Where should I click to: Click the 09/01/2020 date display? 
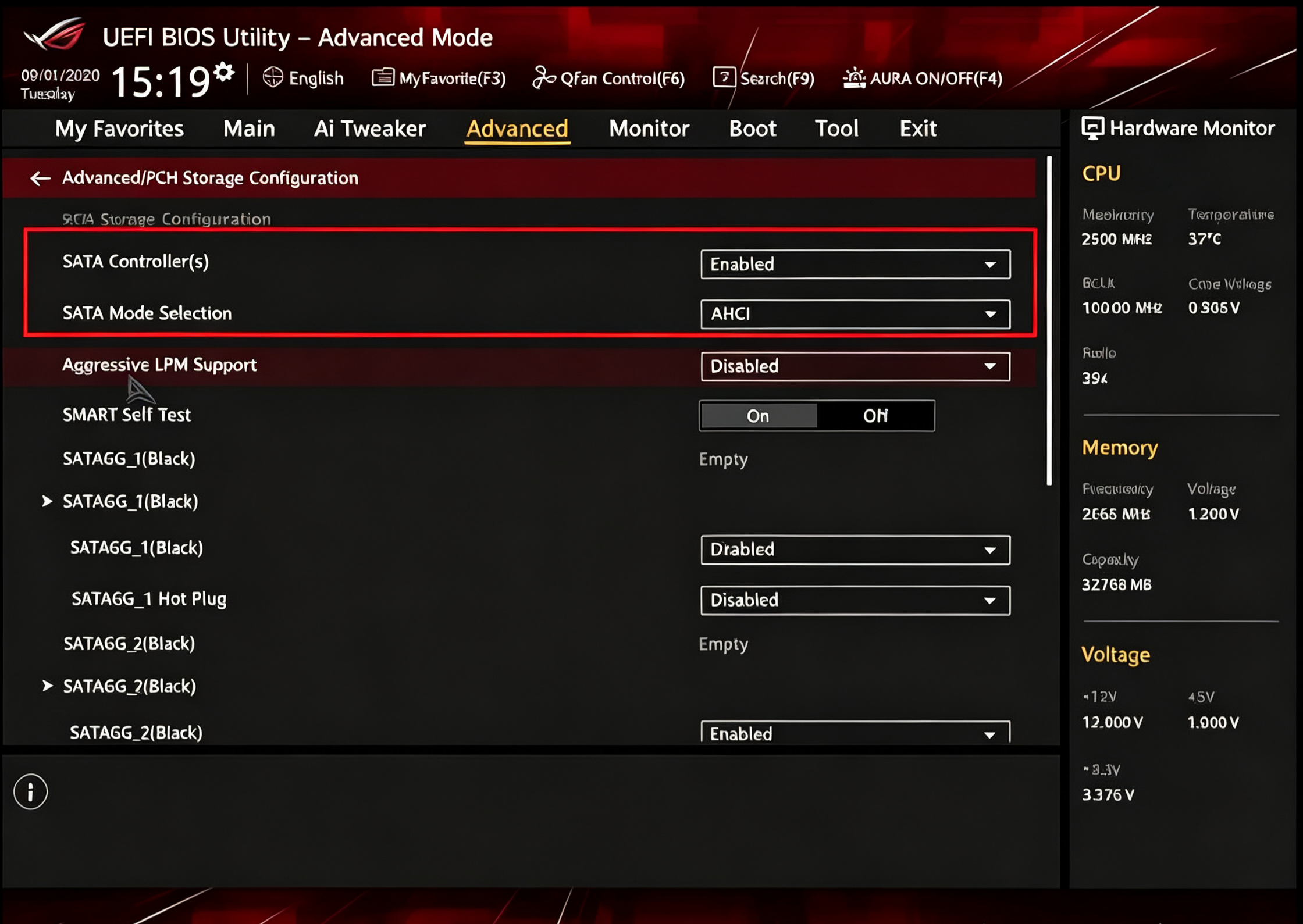(60, 75)
